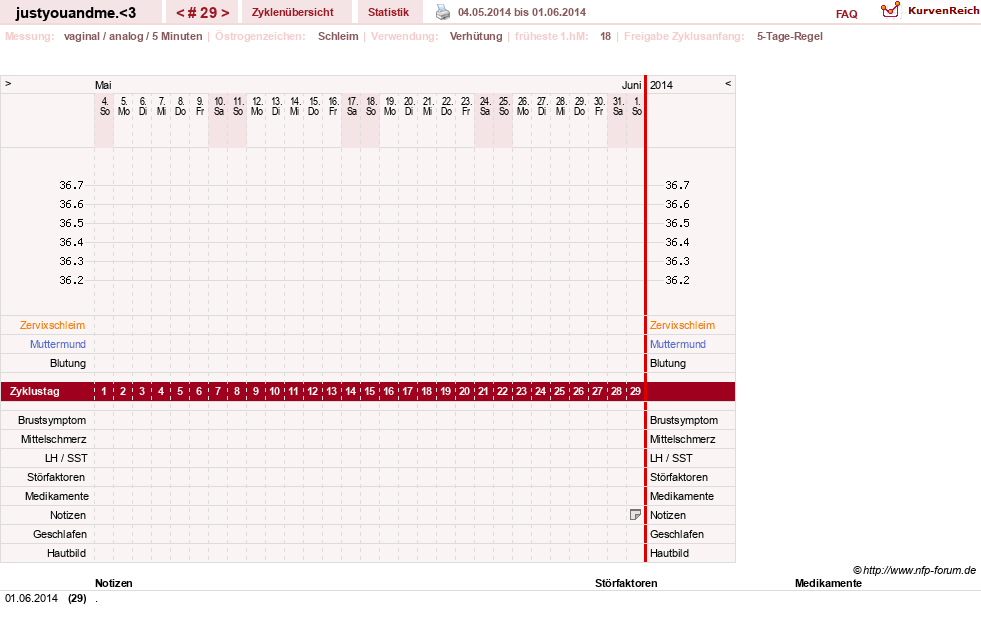Click the right Zervixschleim label
Screen dimensions: 981x622
pyautogui.click(x=682, y=325)
